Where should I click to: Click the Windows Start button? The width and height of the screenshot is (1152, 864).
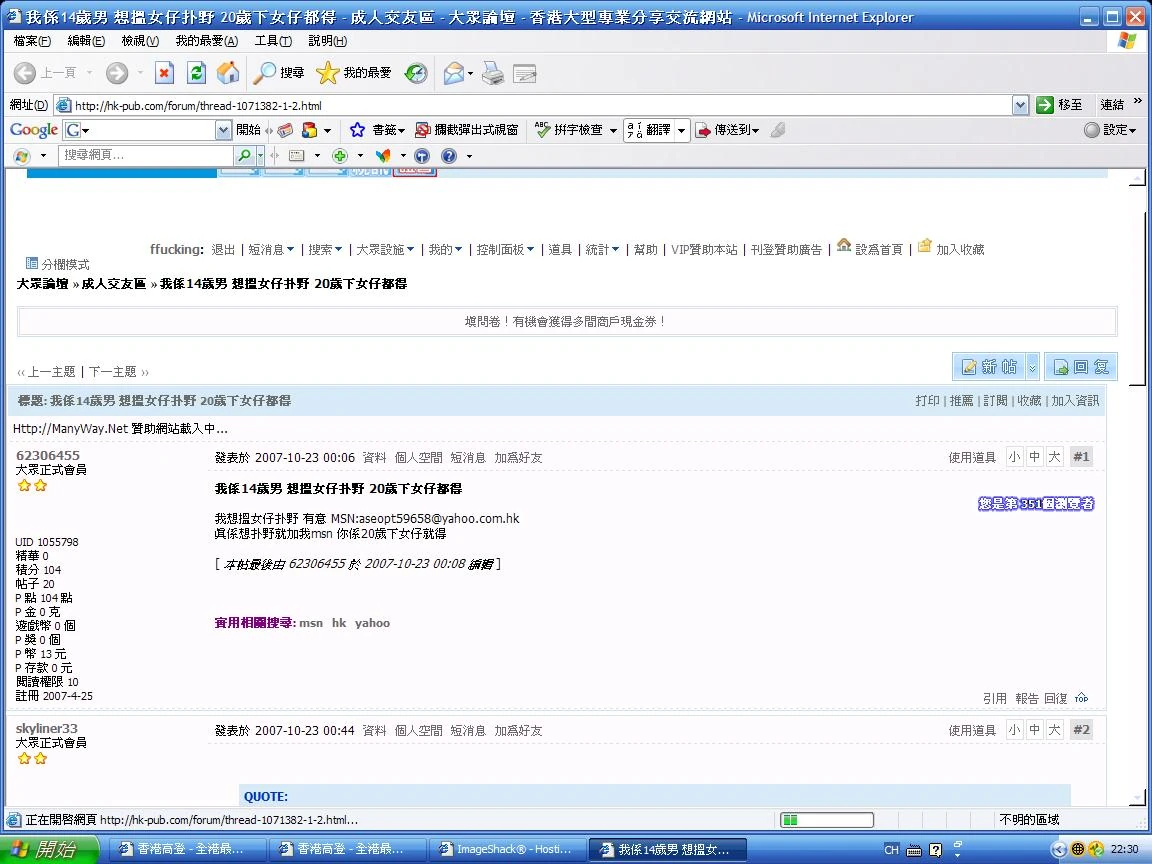click(x=49, y=849)
